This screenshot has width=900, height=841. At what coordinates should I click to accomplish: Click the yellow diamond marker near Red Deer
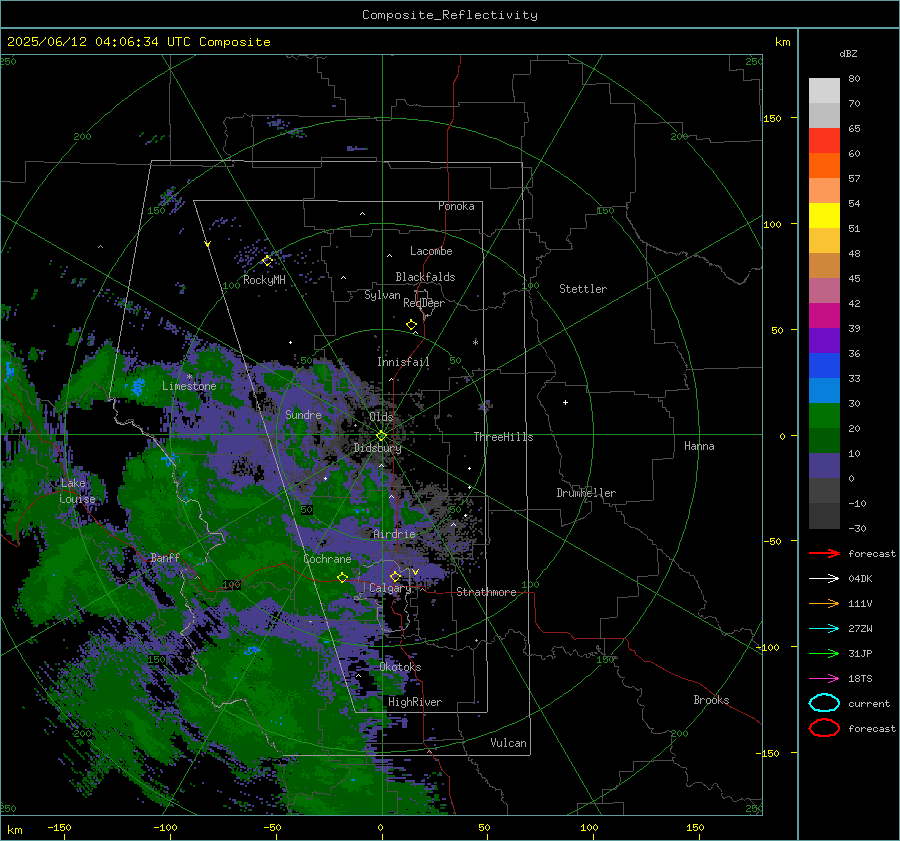[x=411, y=325]
